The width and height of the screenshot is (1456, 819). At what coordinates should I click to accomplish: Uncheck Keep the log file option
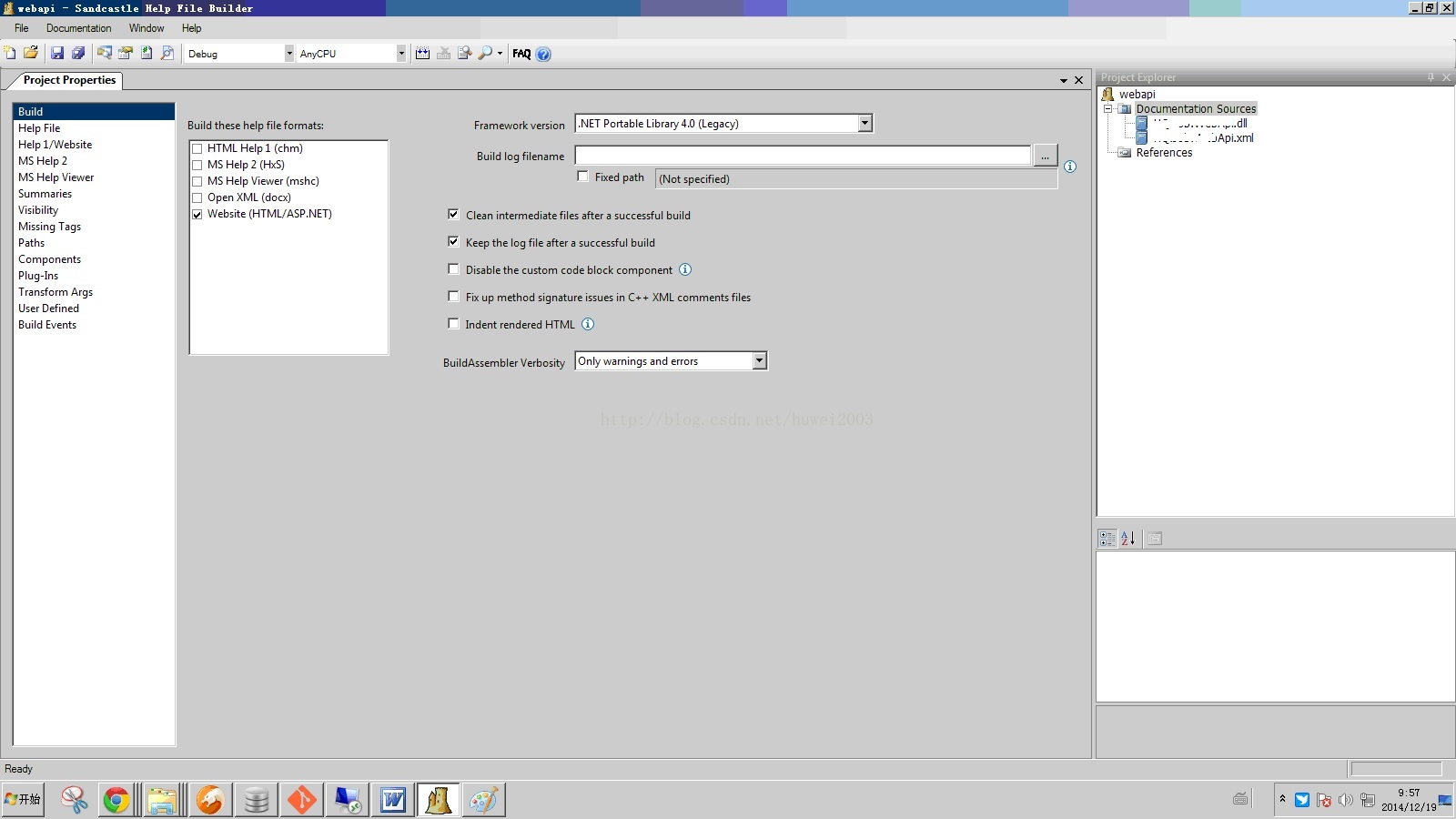click(453, 242)
